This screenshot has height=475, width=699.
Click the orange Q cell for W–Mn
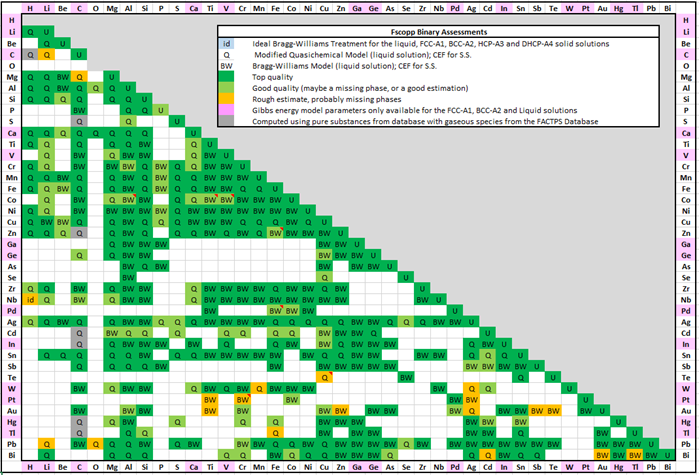[x=260, y=388]
